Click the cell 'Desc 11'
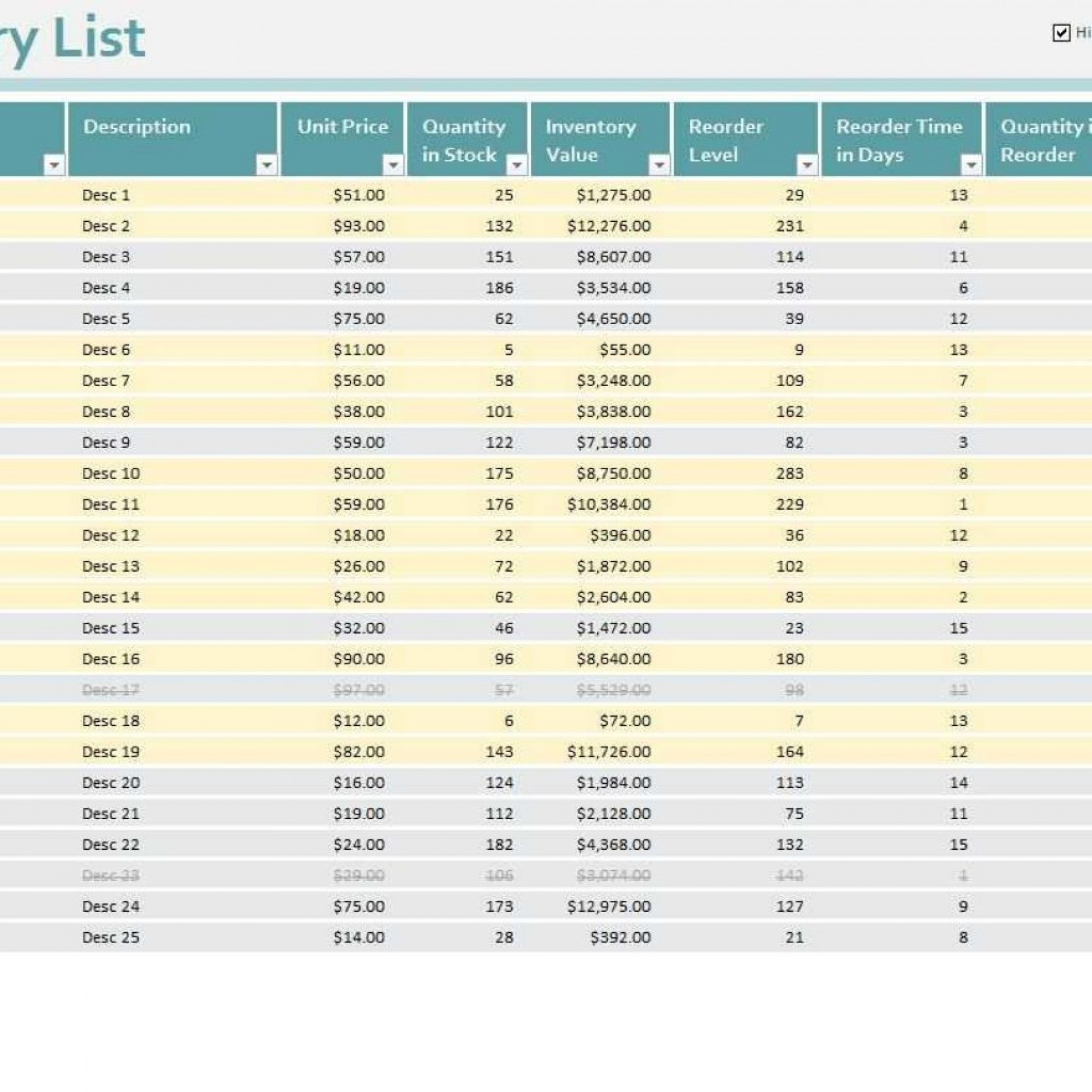The image size is (1092, 1092). pyautogui.click(x=111, y=504)
